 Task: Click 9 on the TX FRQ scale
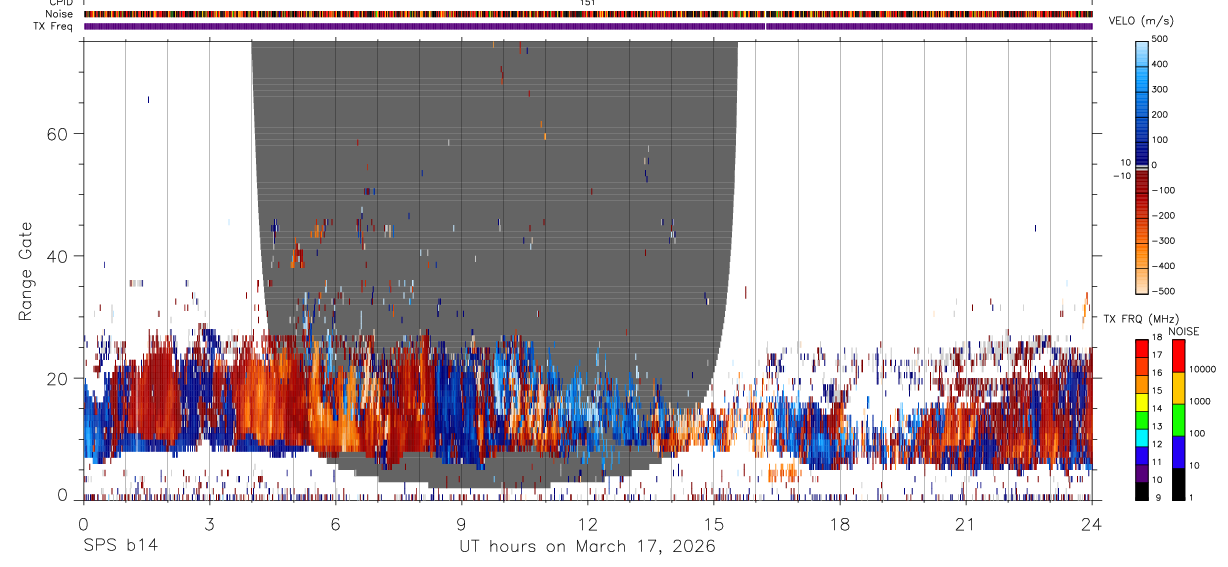tap(1156, 497)
